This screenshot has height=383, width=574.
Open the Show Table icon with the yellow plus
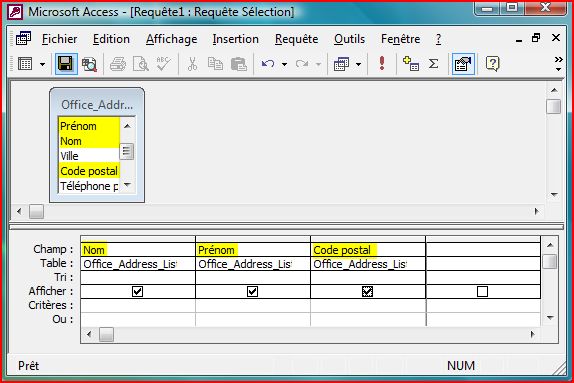pos(410,64)
